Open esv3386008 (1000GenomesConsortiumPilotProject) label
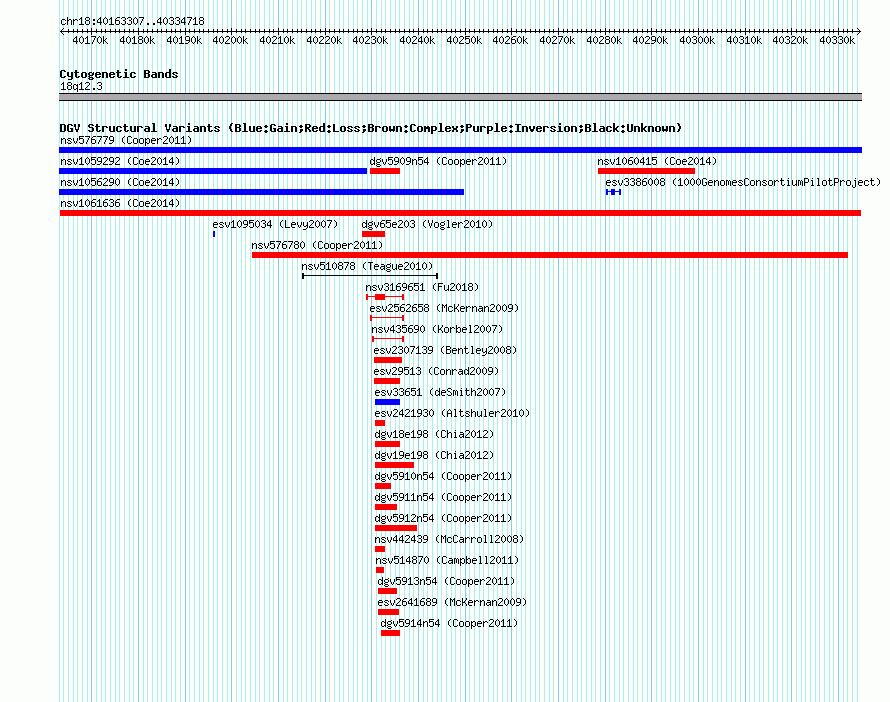This screenshot has height=702, width=890. (x=743, y=182)
